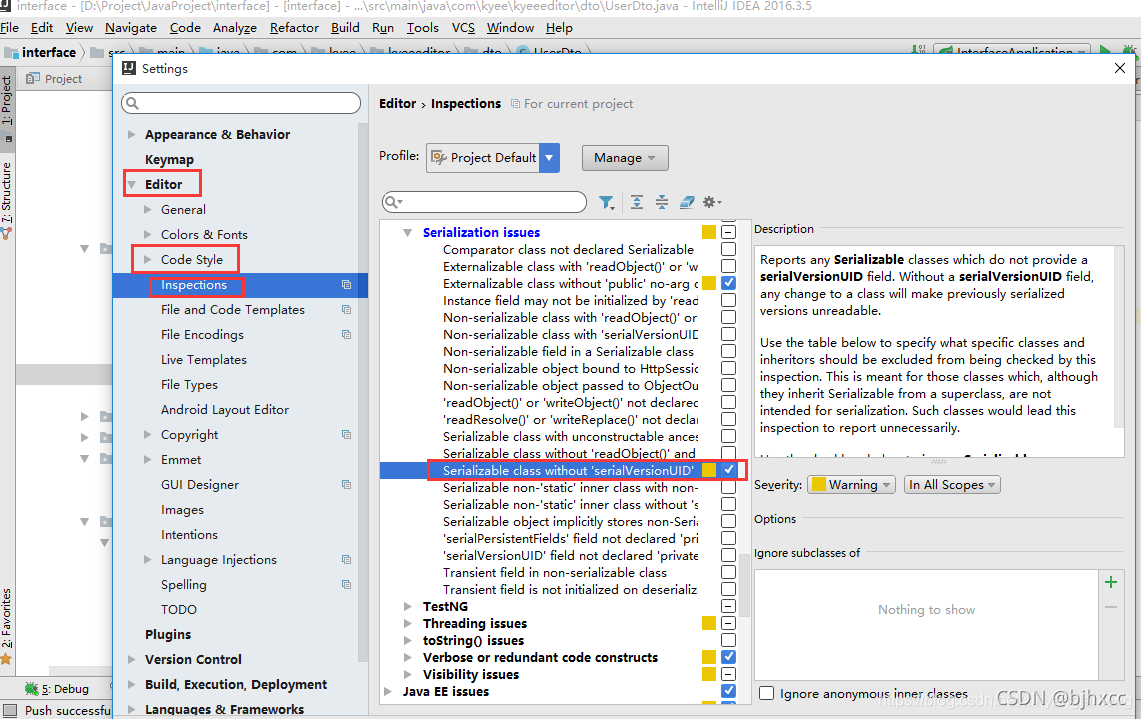Click the project-level icon beside File and Code Templates
1141x719 pixels.
(346, 309)
